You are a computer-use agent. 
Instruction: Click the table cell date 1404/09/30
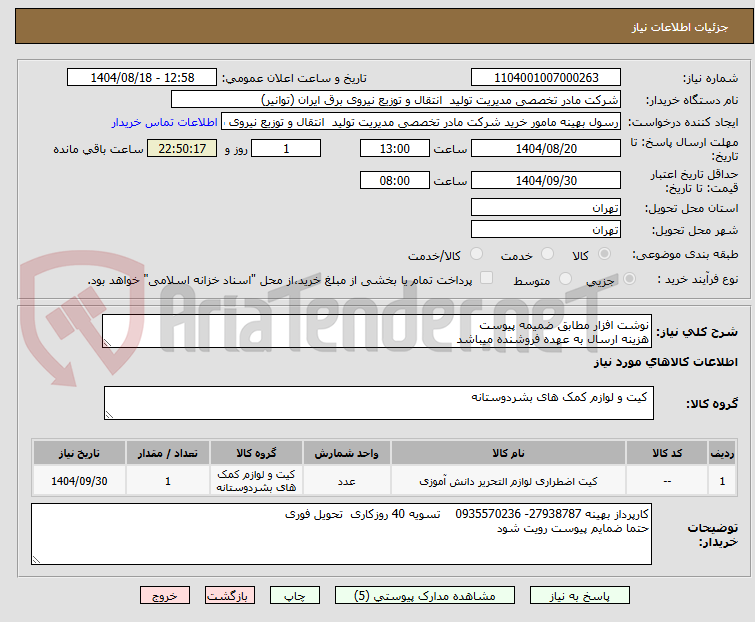(x=79, y=481)
